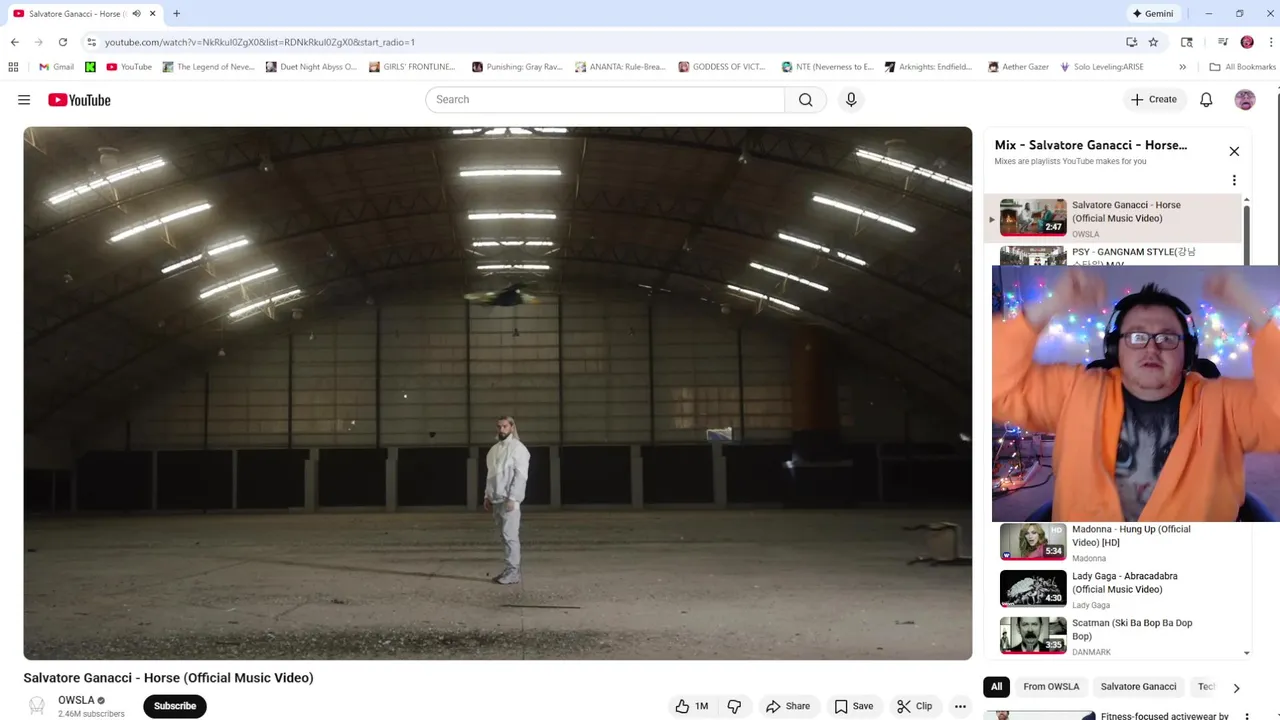Open Chrome profile avatar

[x=1247, y=42]
